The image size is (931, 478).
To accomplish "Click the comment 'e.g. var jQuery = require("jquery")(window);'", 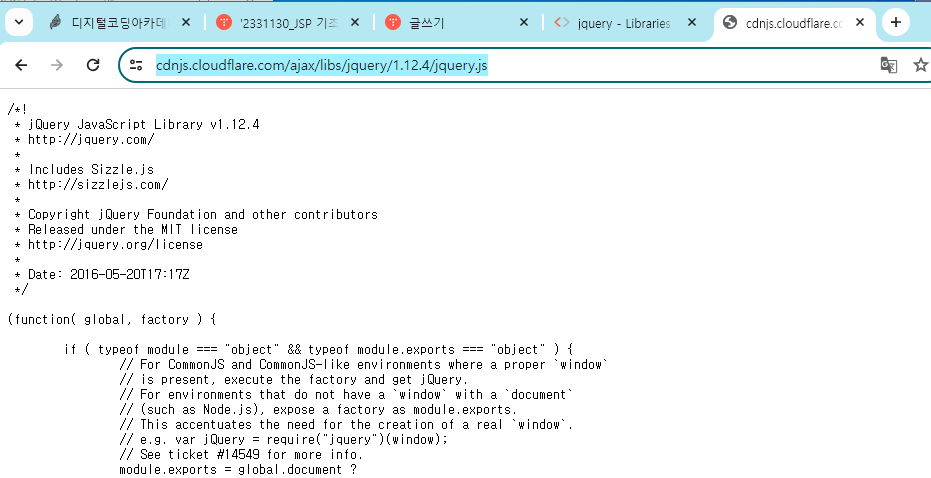I will click(x=283, y=439).
